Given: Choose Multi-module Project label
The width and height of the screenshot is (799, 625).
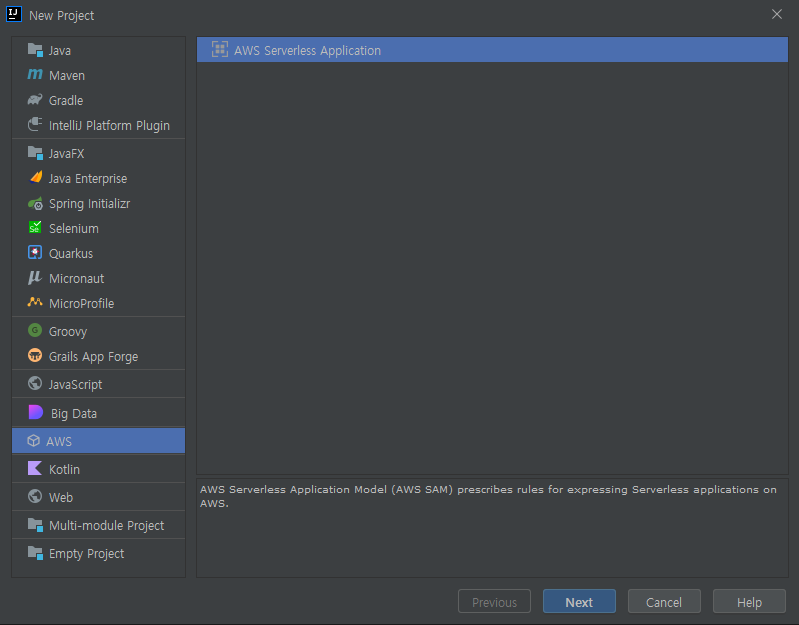Looking at the screenshot, I should pos(106,525).
